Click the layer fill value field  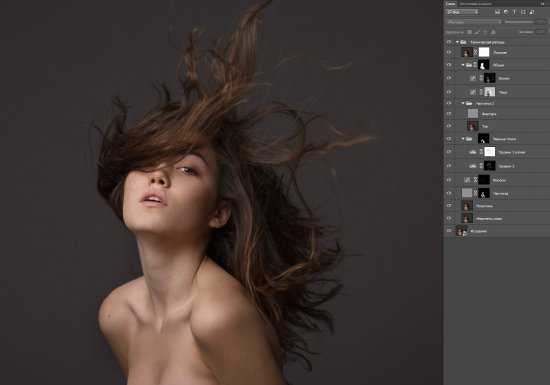[x=541, y=32]
